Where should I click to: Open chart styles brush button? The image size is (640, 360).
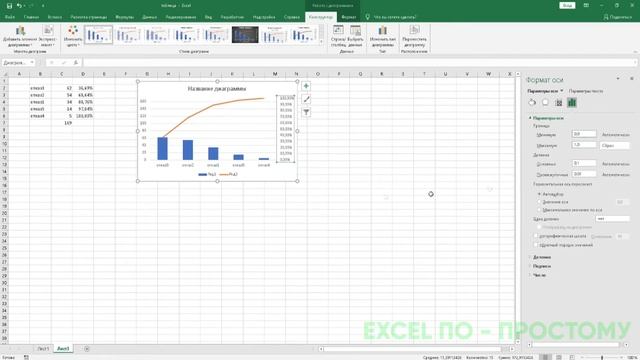(306, 99)
